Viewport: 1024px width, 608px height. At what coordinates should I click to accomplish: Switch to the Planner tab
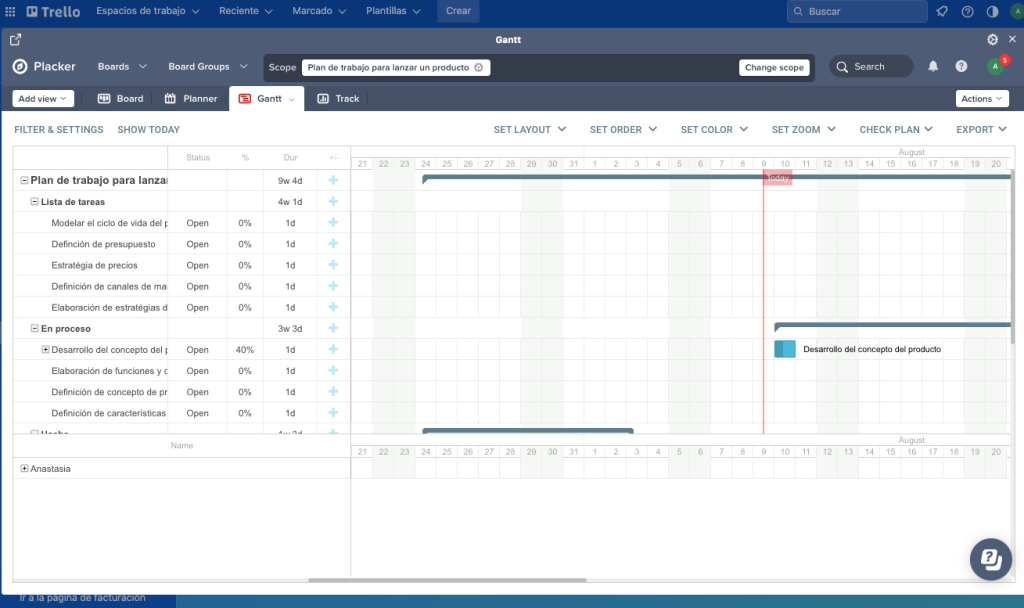[191, 99]
